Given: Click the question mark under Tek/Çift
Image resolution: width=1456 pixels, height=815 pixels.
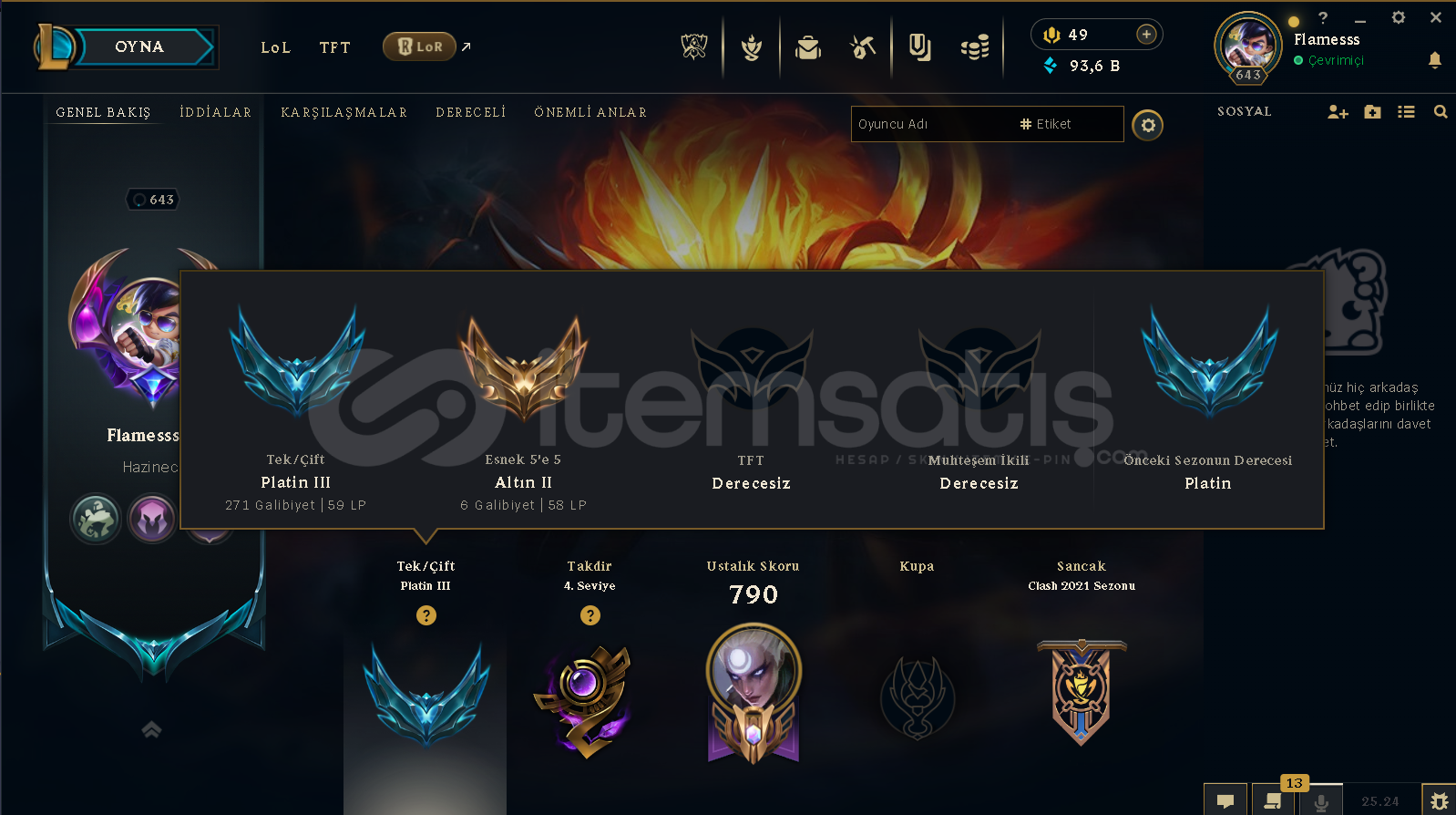Looking at the screenshot, I should [x=426, y=615].
